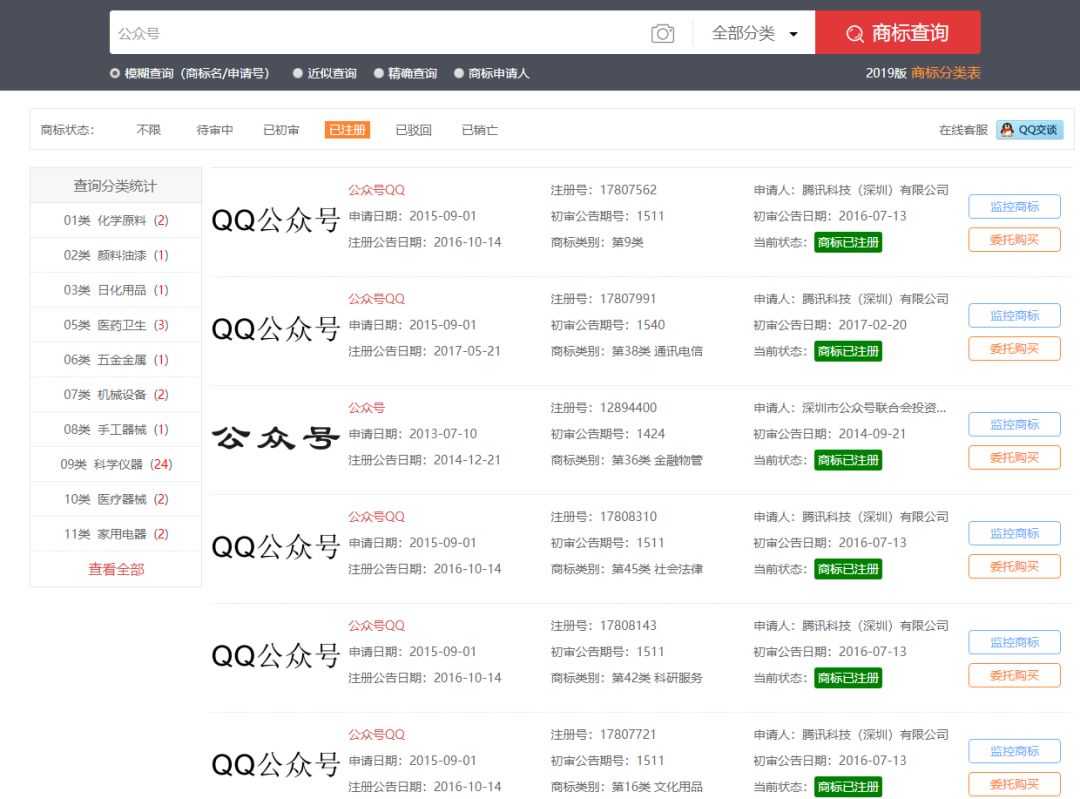Open category 02类 颜料油漆
The width and height of the screenshot is (1080, 799).
coord(116,256)
